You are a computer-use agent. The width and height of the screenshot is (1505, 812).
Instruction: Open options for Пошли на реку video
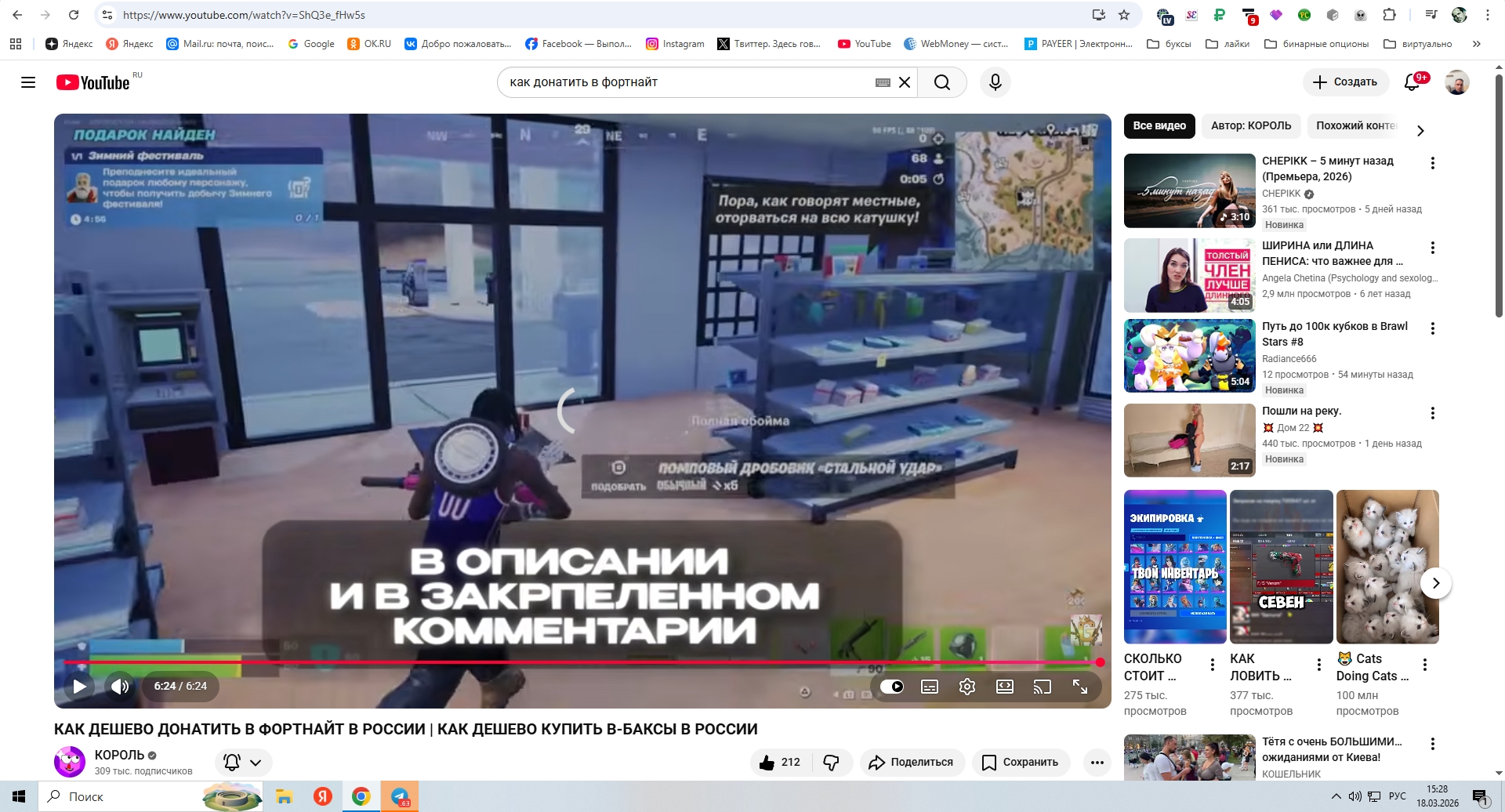1433,413
